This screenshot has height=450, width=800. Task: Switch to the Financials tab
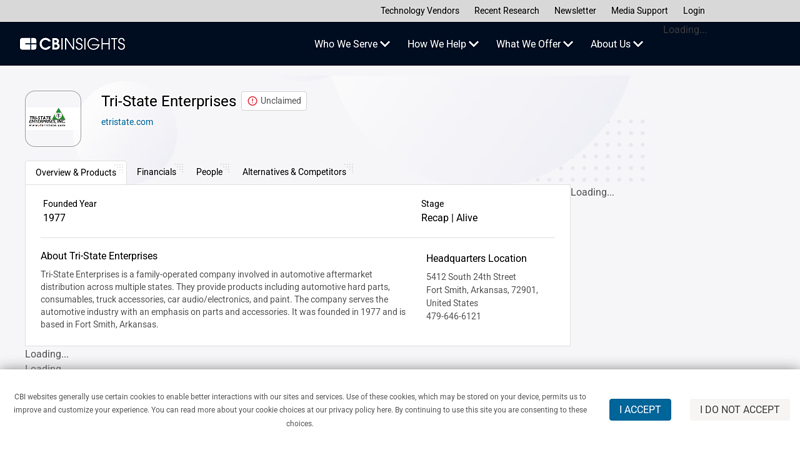(156, 172)
